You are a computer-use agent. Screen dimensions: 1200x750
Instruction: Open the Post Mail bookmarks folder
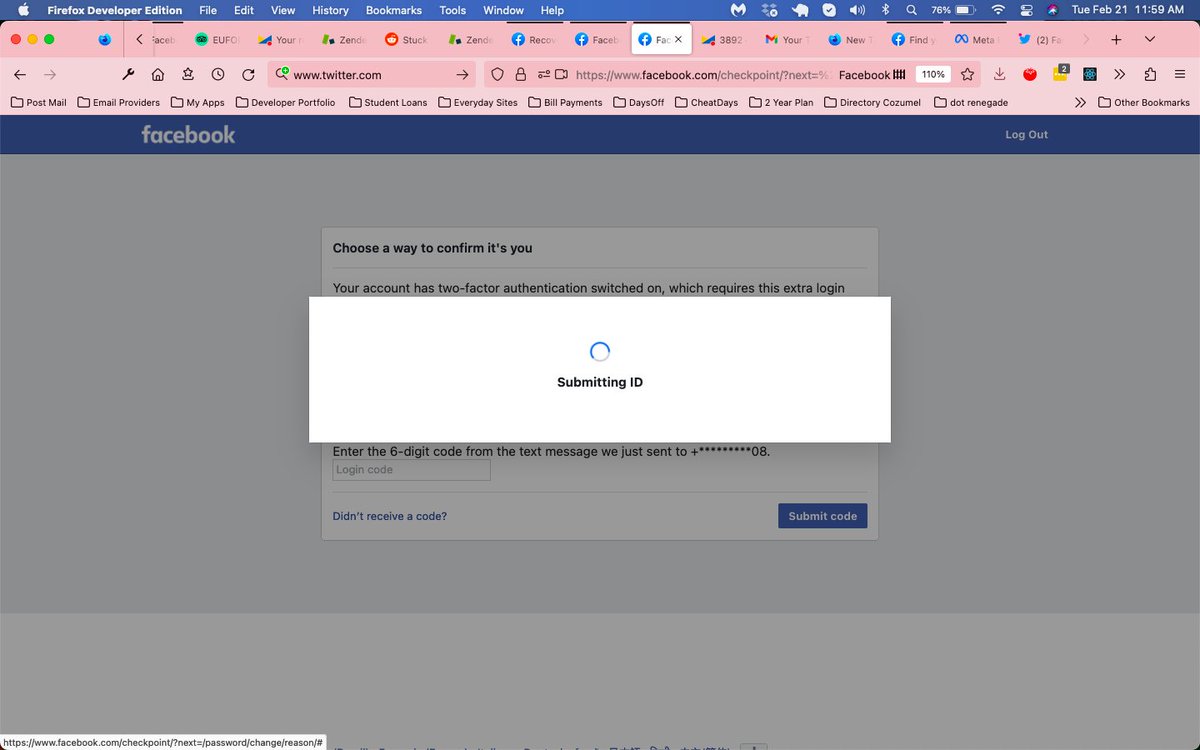(x=39, y=102)
